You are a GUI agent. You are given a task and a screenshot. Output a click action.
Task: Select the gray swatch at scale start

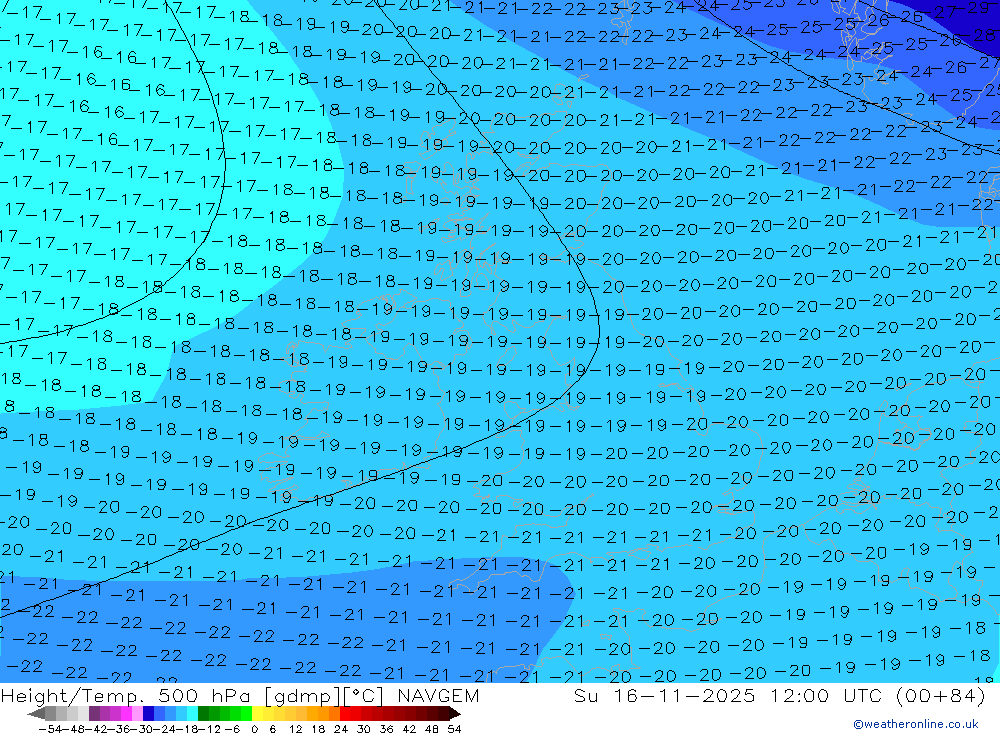(50, 713)
